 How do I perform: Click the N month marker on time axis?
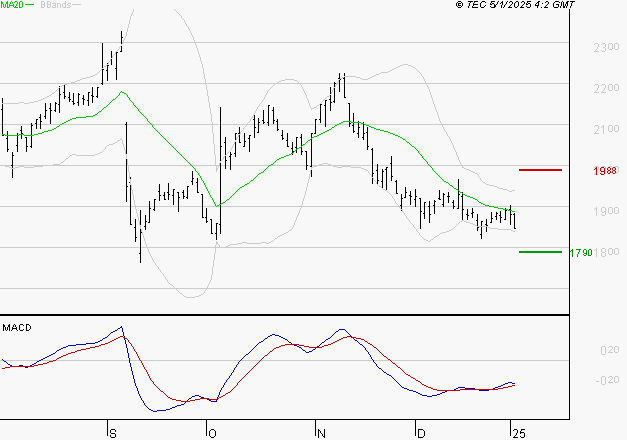(x=321, y=434)
